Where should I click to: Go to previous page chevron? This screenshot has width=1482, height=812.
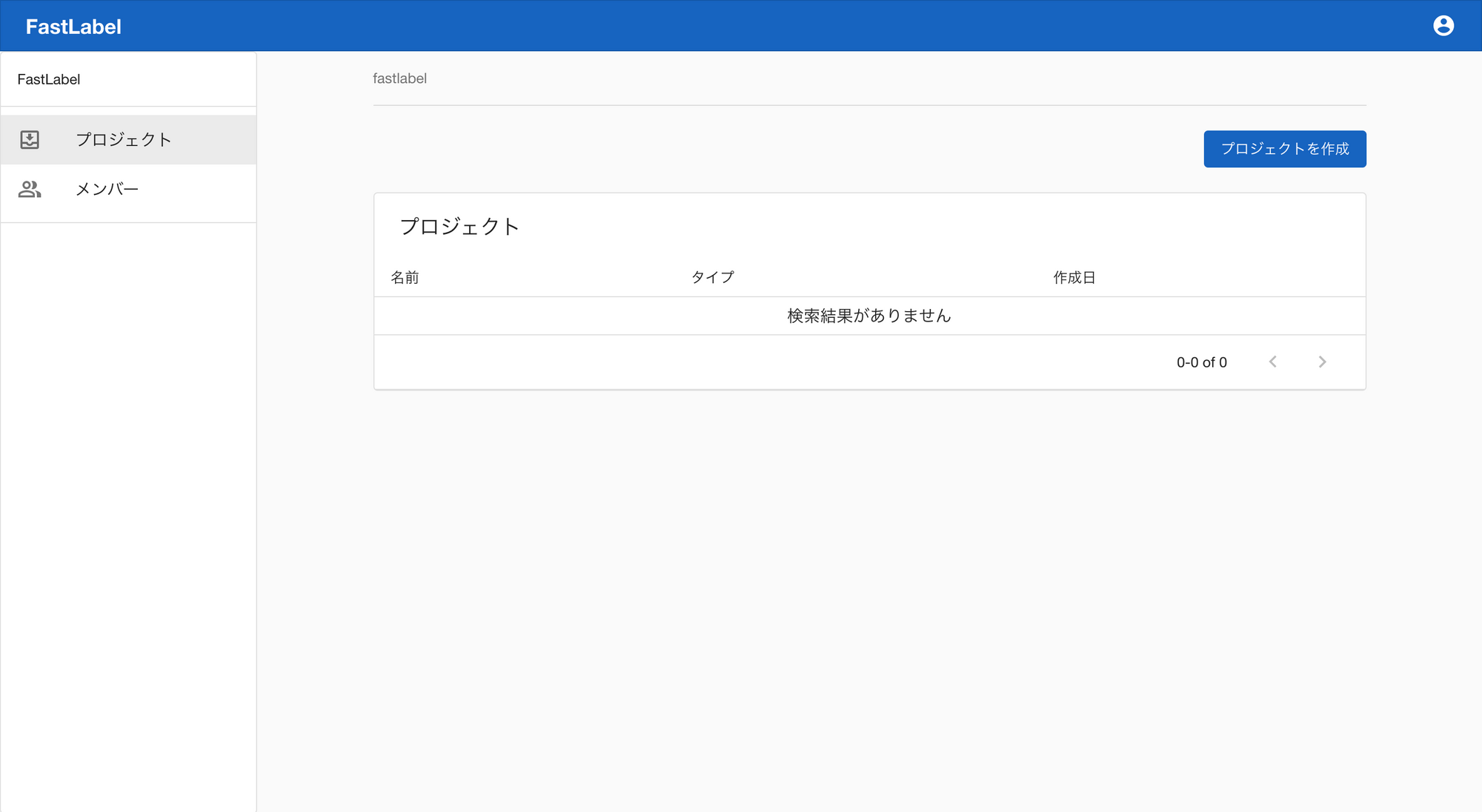pyautogui.click(x=1273, y=362)
